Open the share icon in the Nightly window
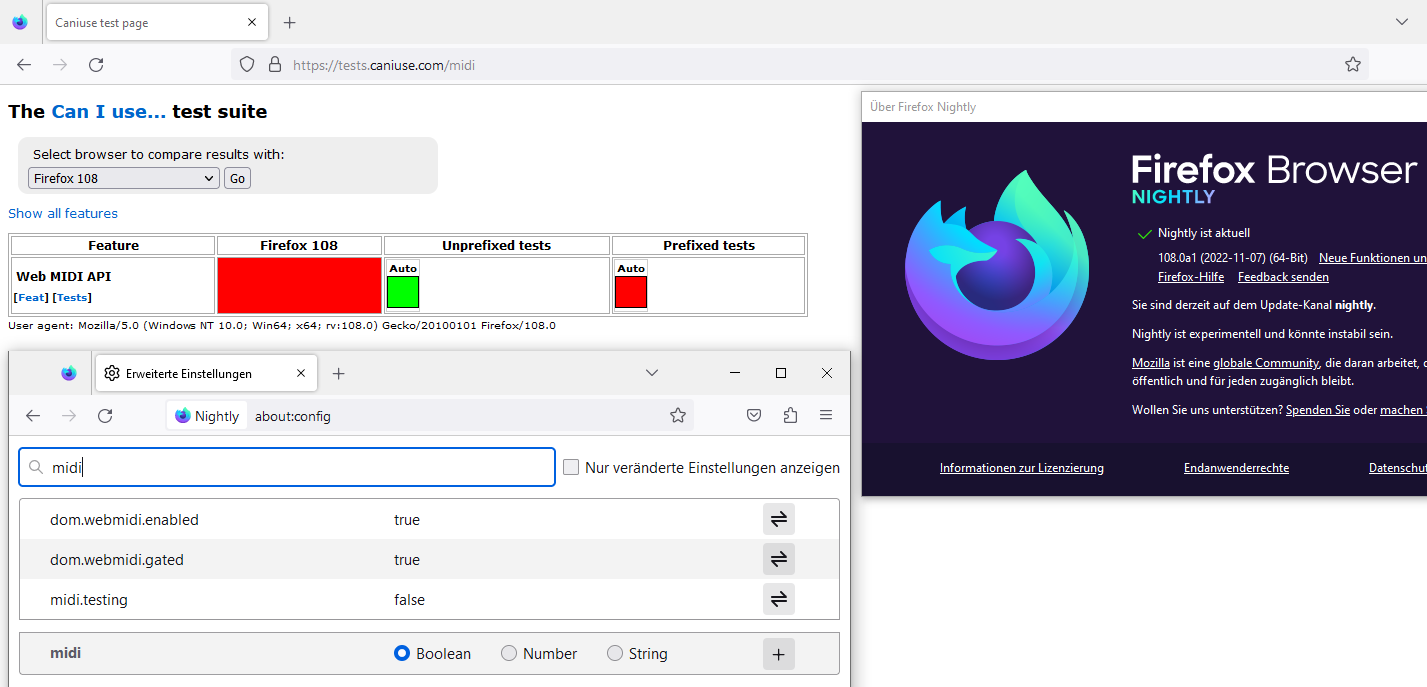The image size is (1427, 687). (x=789, y=414)
